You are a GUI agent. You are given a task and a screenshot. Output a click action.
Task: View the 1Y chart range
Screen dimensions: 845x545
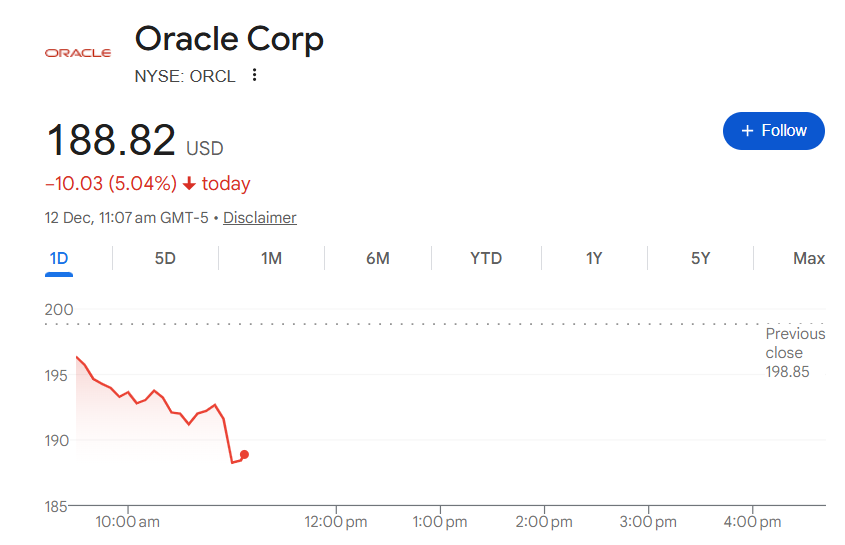tap(594, 258)
